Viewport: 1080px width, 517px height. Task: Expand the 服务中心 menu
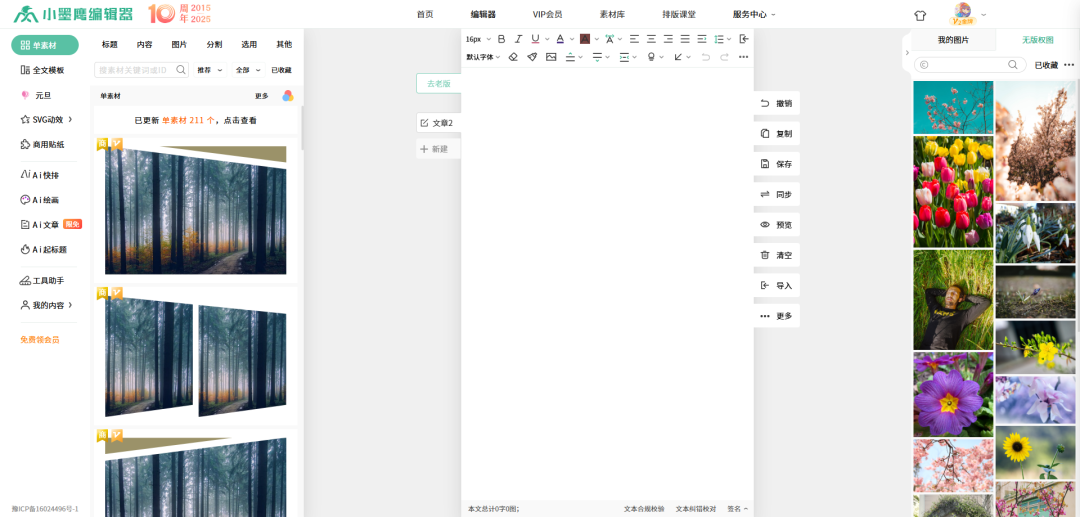(754, 14)
